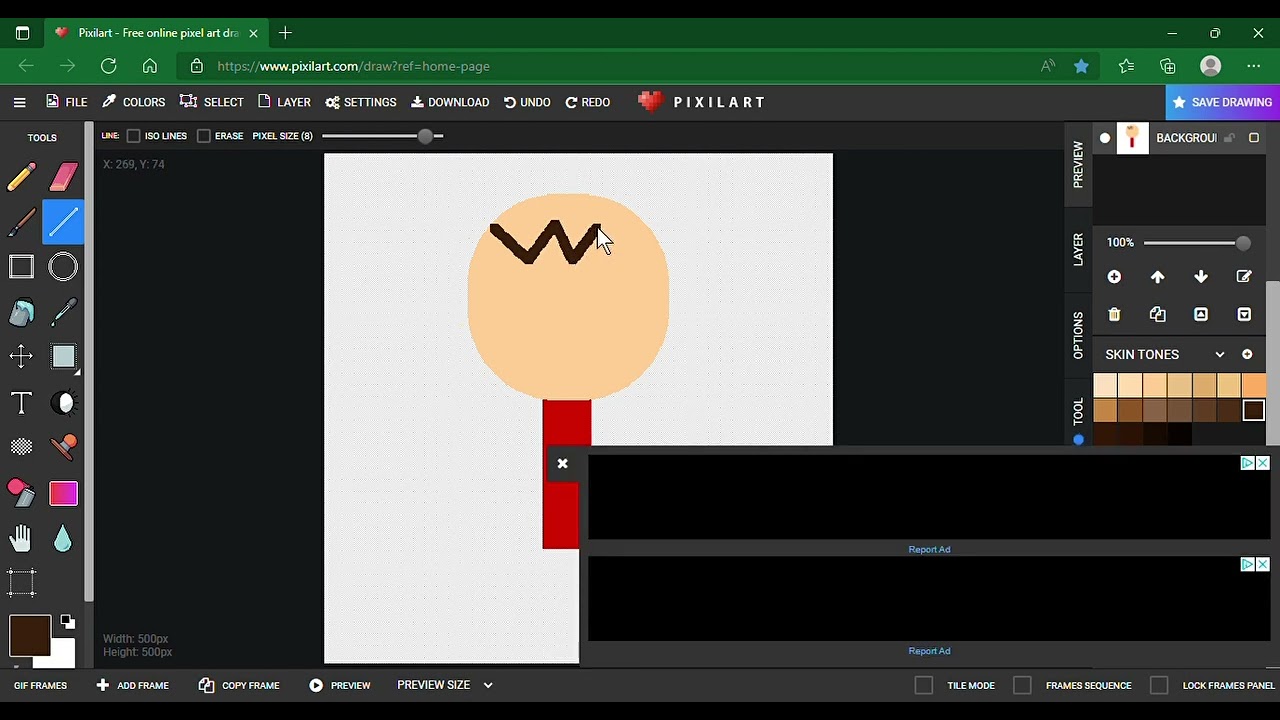Select the Brush tool
1280x720 pixels.
click(x=21, y=222)
